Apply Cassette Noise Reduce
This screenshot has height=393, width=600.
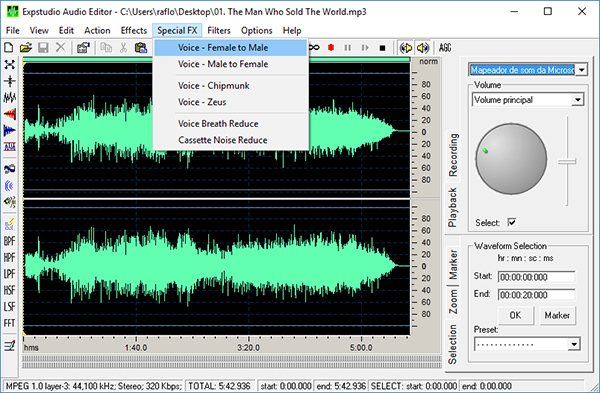pos(231,140)
